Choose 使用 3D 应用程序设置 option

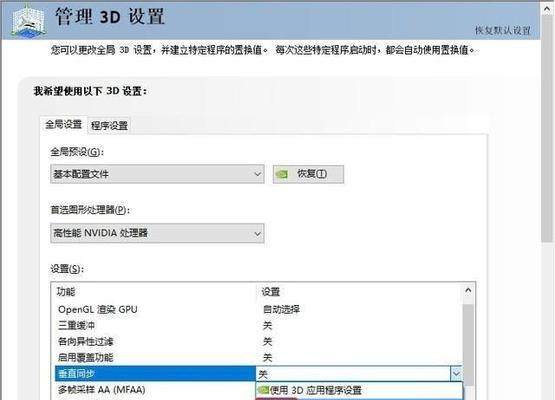point(359,390)
